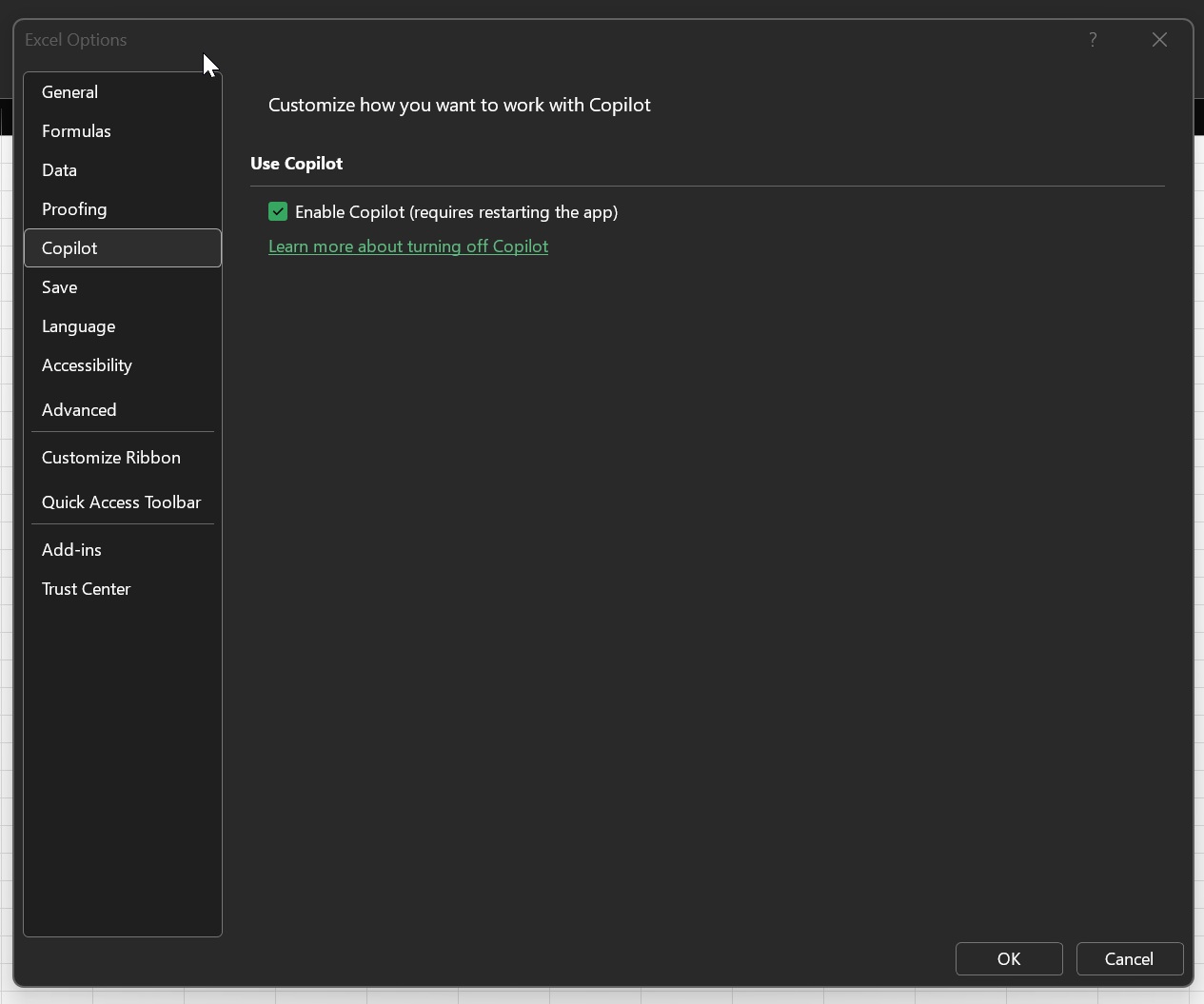This screenshot has width=1204, height=1004.
Task: Switch to the Formulas category
Action: tap(123, 131)
